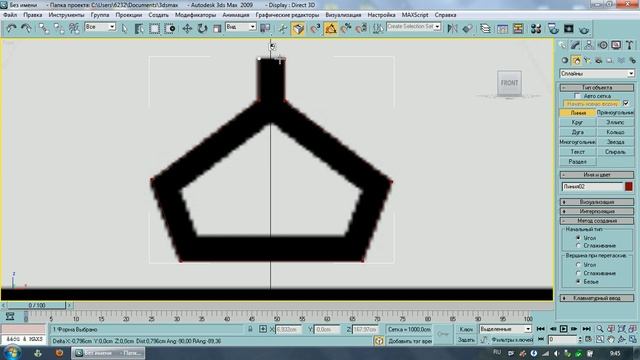This screenshot has height=360, width=640.
Task: Collapse the Имя и цвет rollout
Action: [597, 175]
